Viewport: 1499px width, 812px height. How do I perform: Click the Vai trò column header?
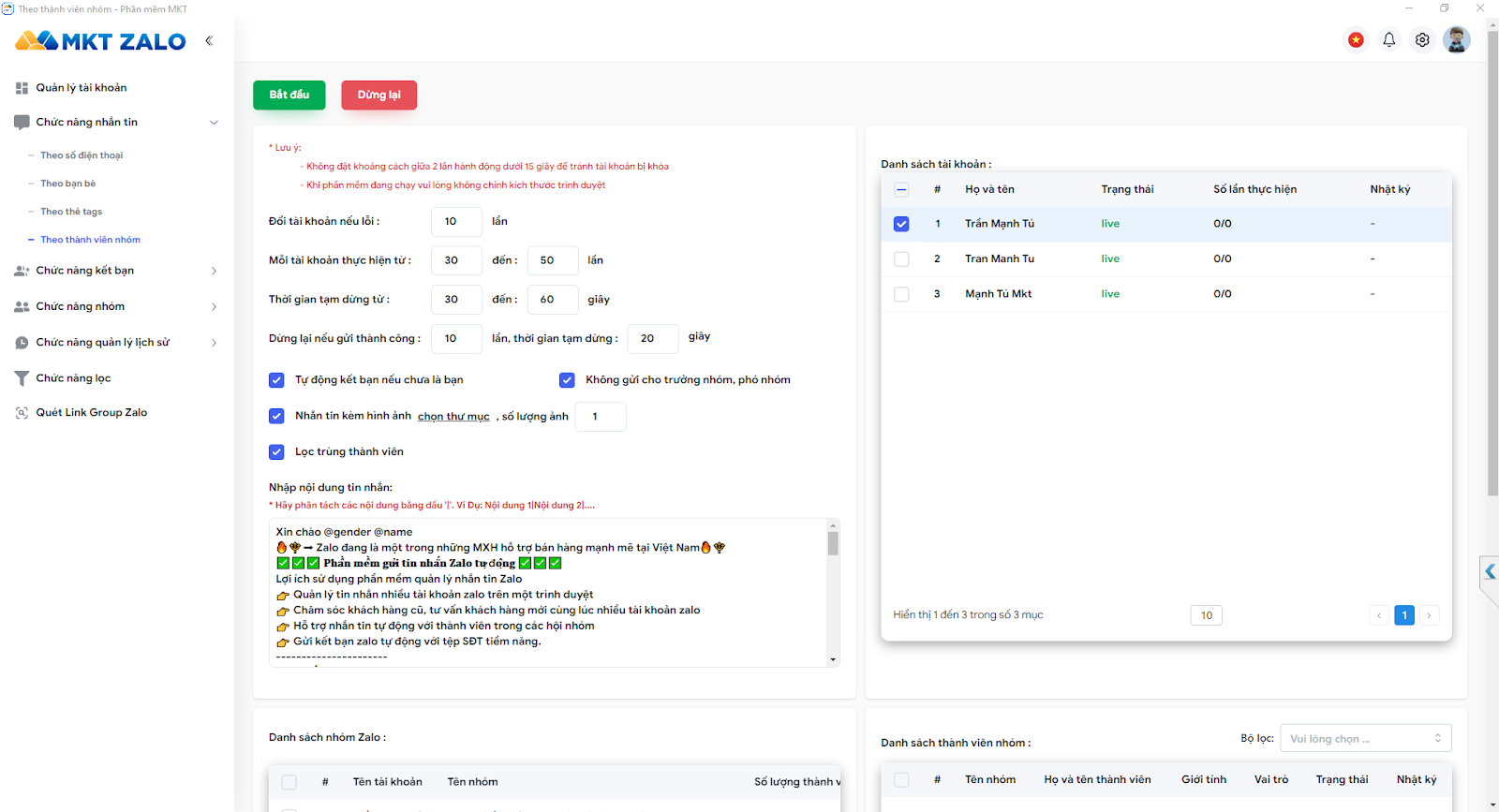(x=1271, y=779)
